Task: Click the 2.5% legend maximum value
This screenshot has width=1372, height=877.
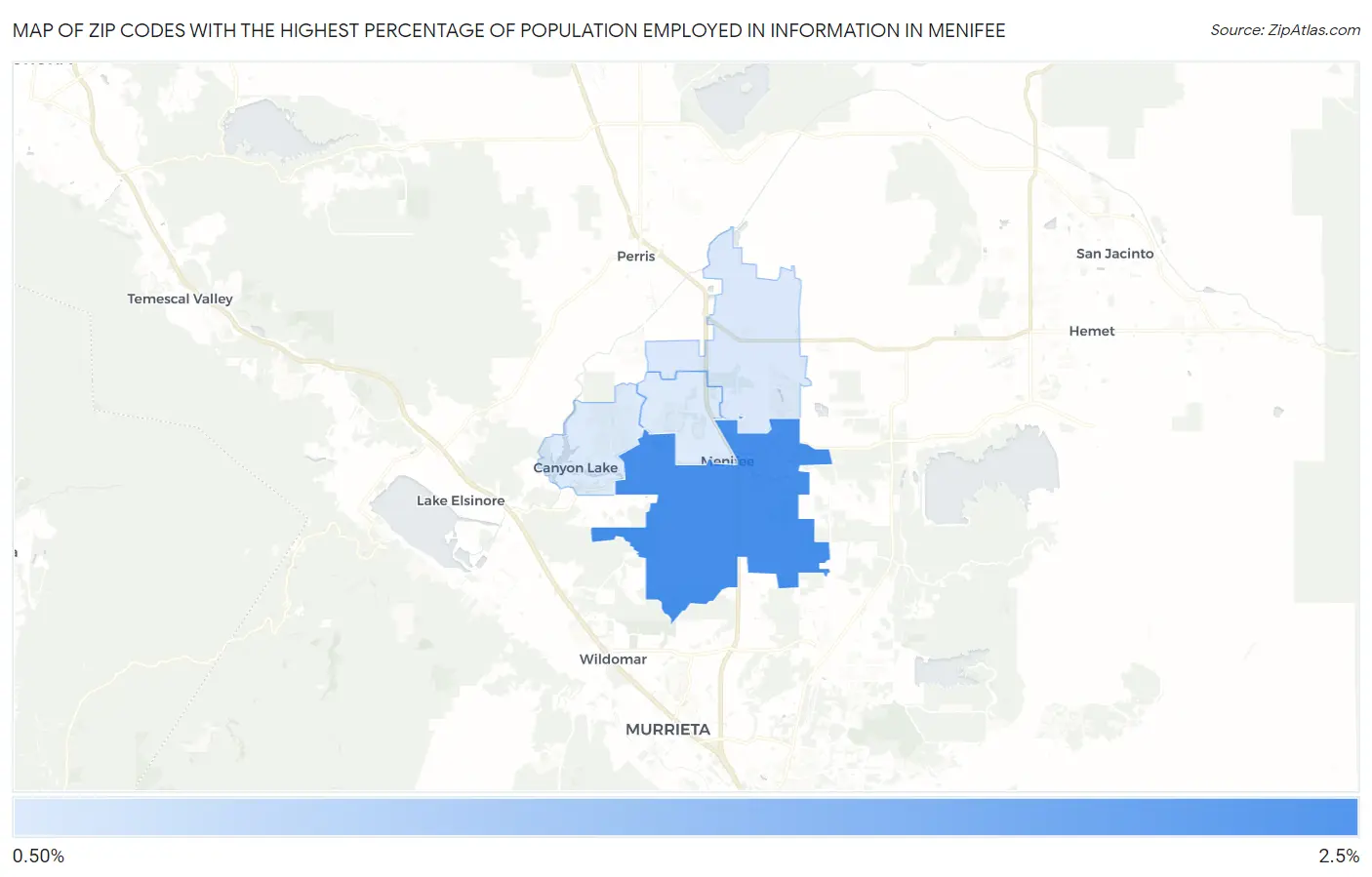Action: pyautogui.click(x=1338, y=857)
